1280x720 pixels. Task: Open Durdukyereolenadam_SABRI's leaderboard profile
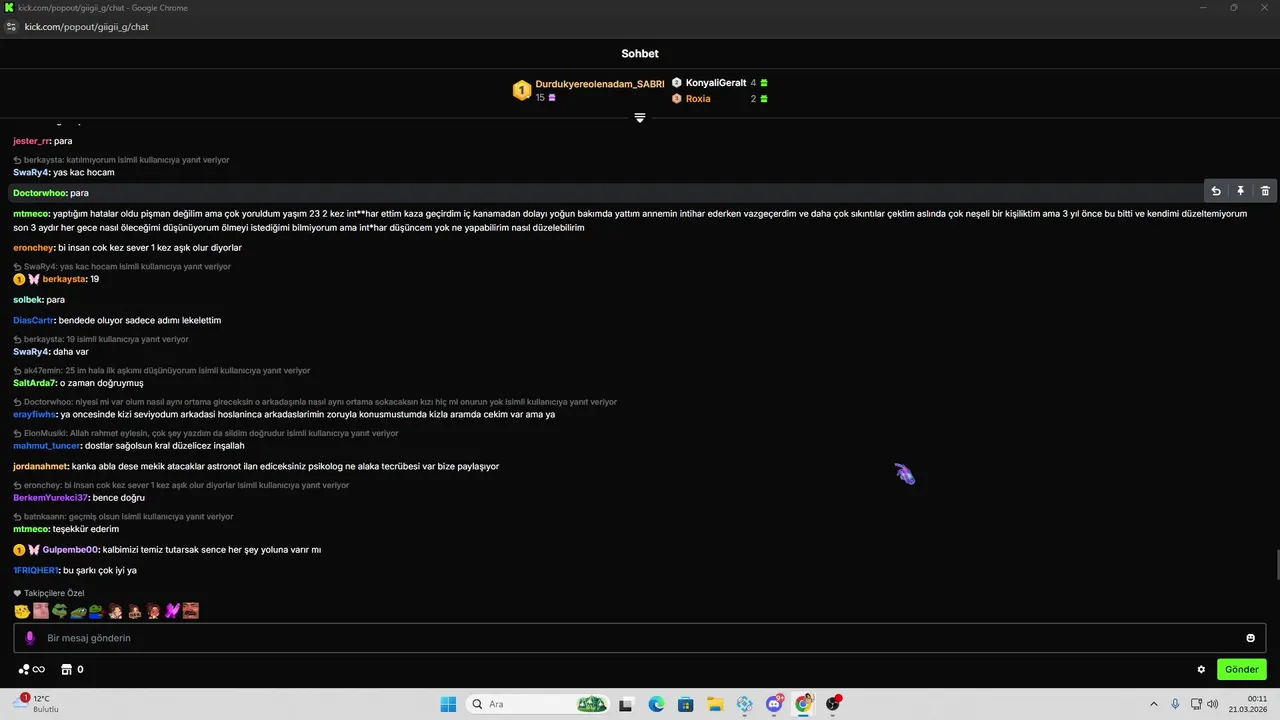[600, 84]
